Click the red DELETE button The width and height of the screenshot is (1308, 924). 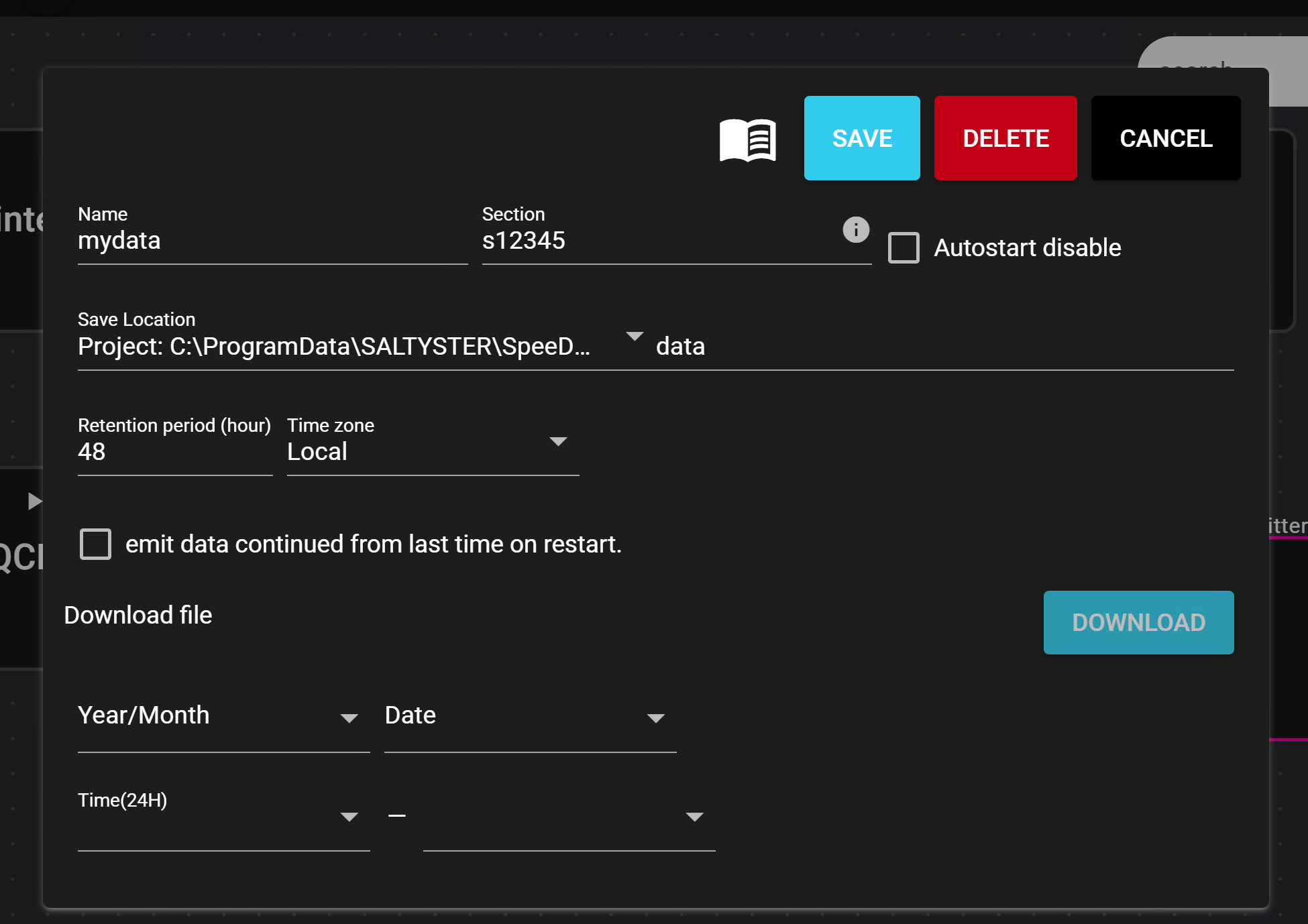coord(1005,138)
